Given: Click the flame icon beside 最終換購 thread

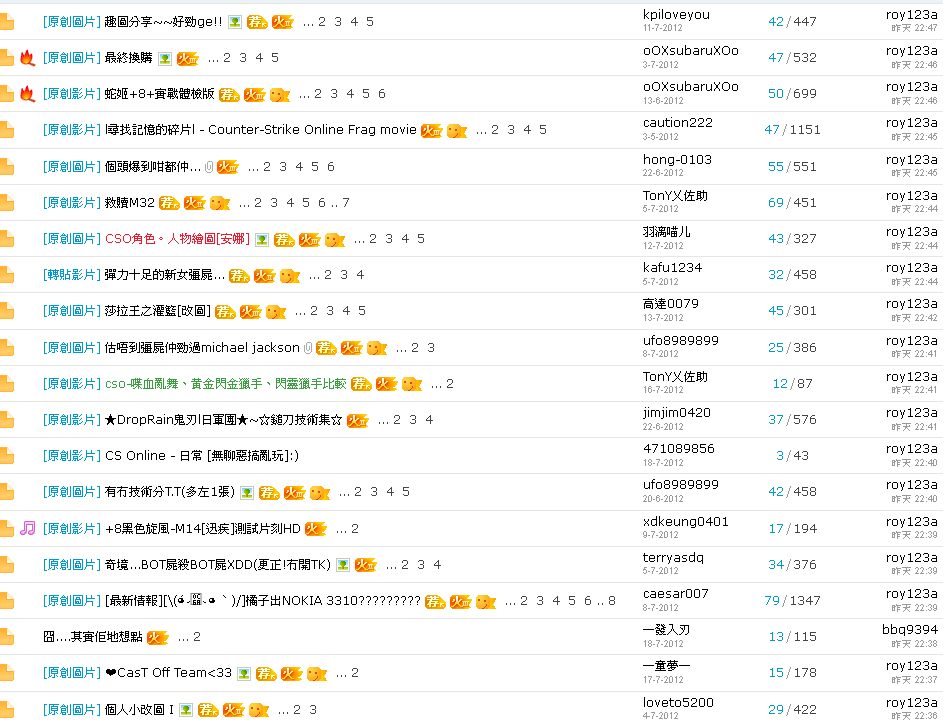Looking at the screenshot, I should (27, 58).
